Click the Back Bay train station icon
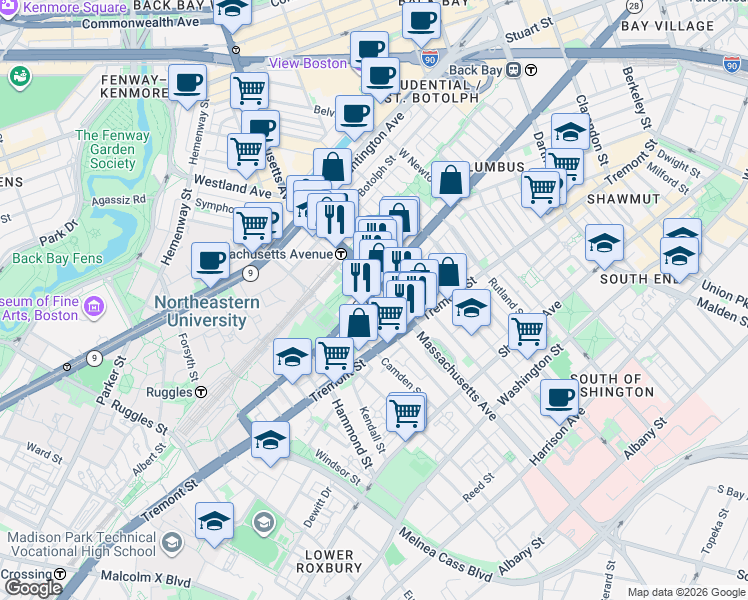Viewport: 748px width, 600px height. [513, 70]
